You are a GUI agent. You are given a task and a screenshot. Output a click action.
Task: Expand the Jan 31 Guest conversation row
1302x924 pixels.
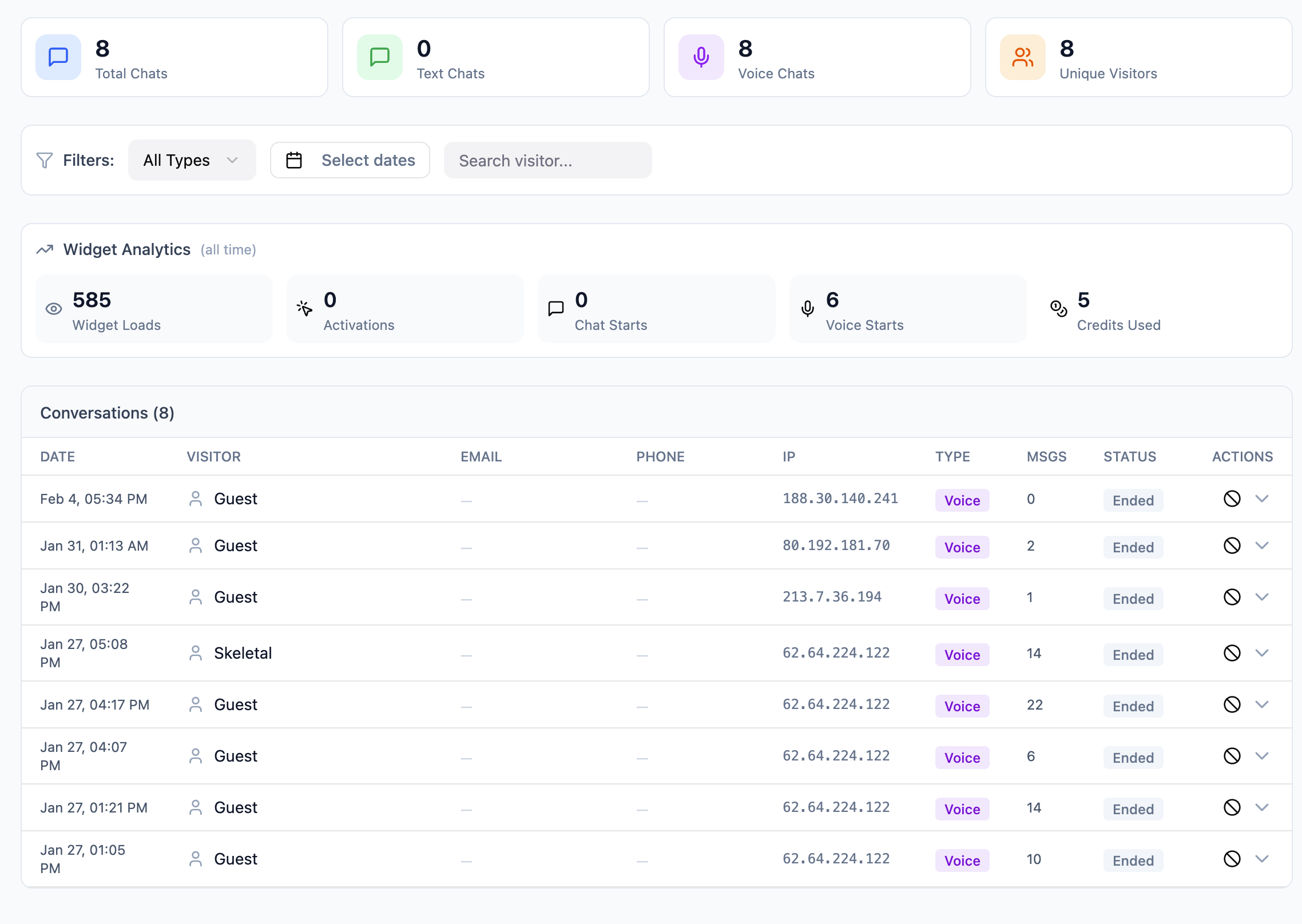click(1263, 545)
